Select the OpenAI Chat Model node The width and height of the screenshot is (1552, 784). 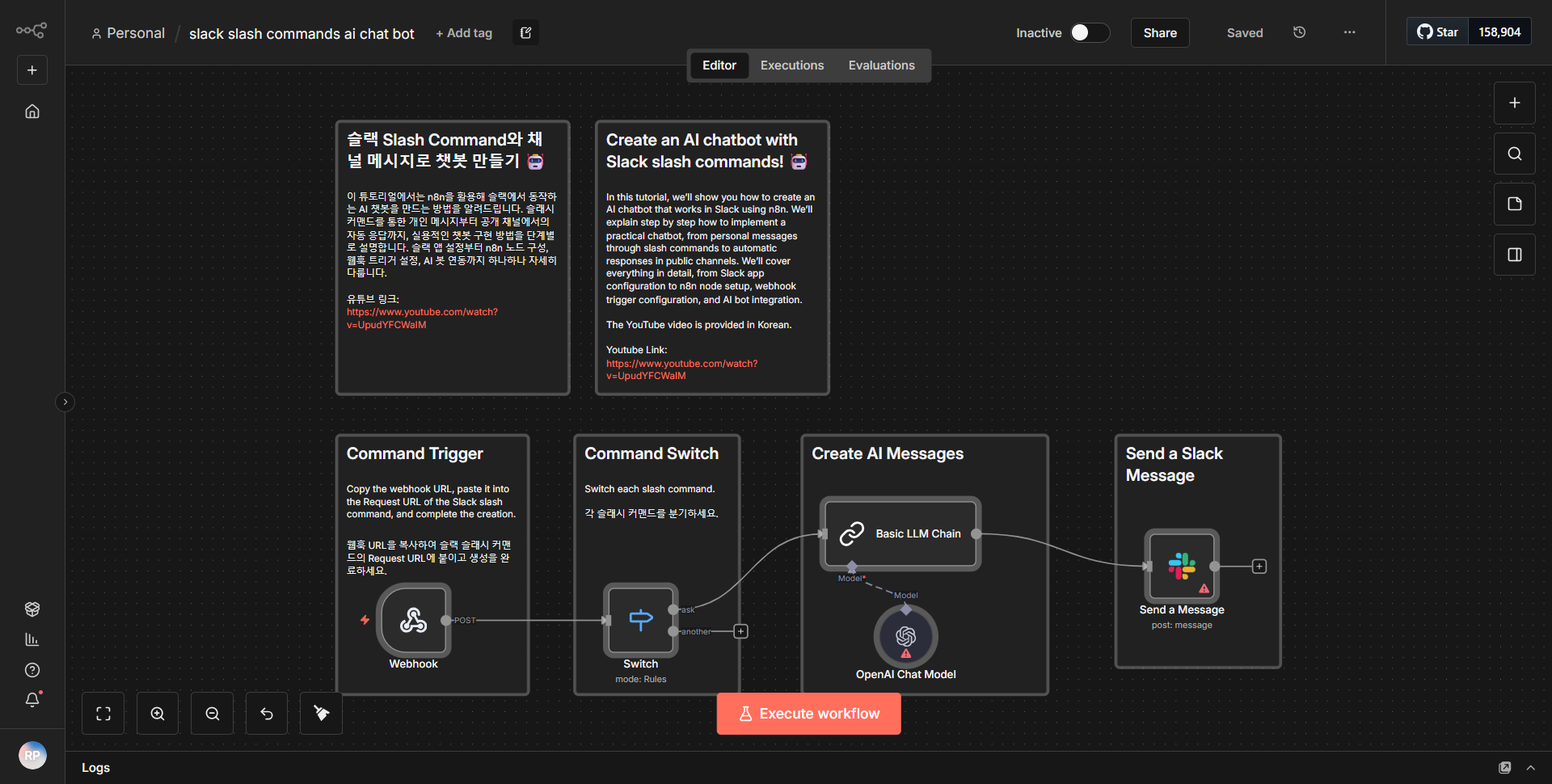pos(905,637)
